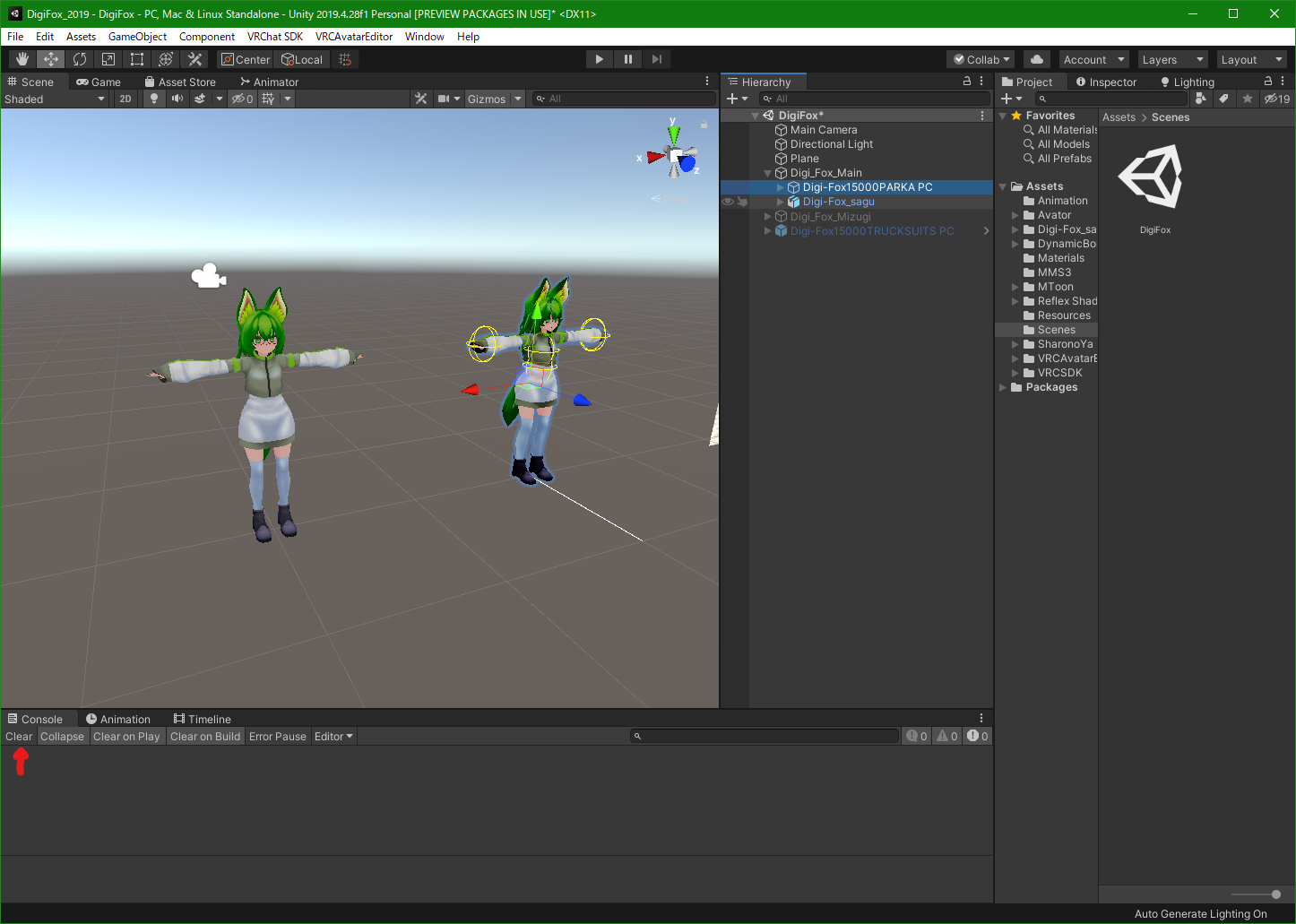Toggle scene lighting lightbulb icon
The height and width of the screenshot is (924, 1296).
click(154, 99)
